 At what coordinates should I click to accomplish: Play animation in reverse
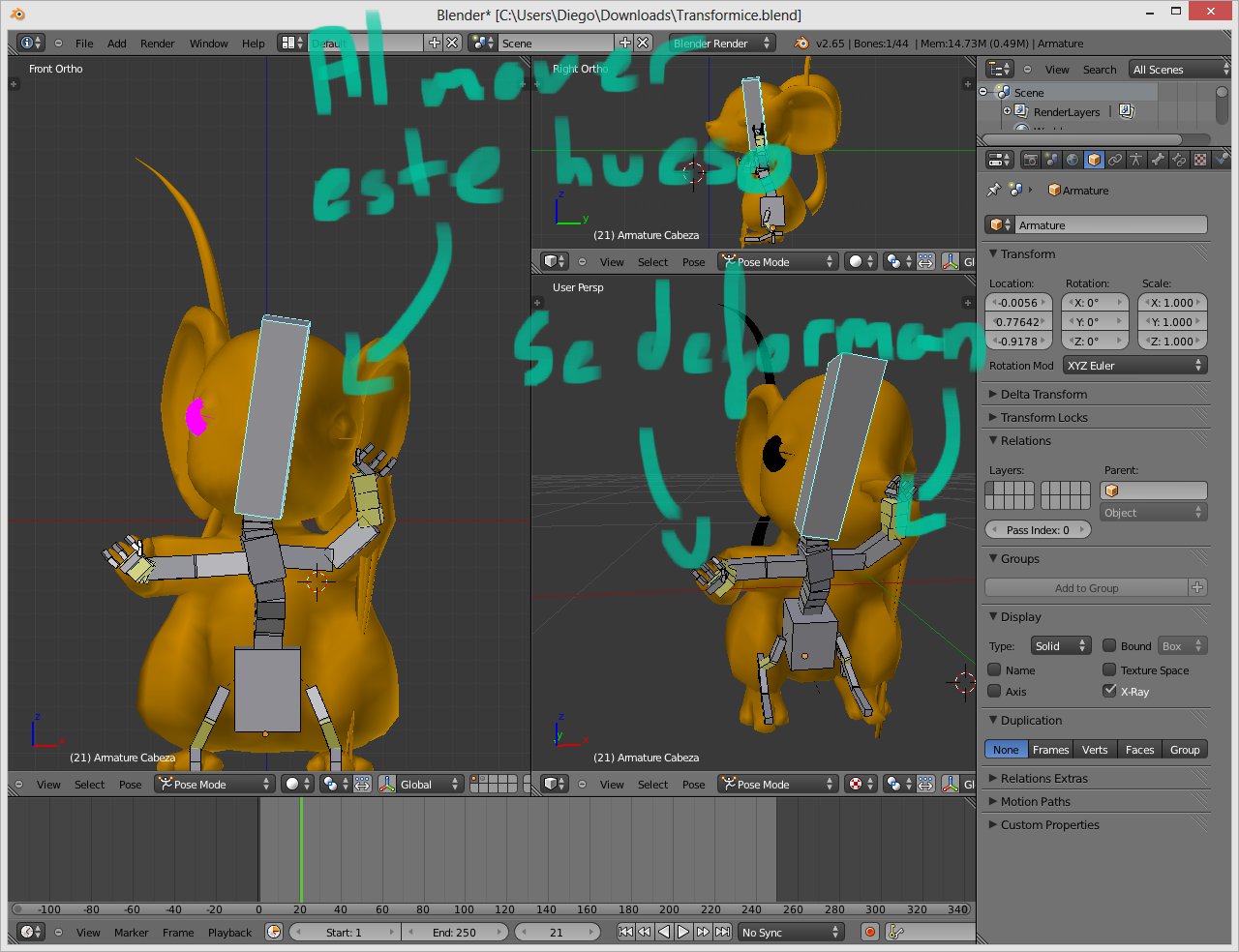coord(664,932)
